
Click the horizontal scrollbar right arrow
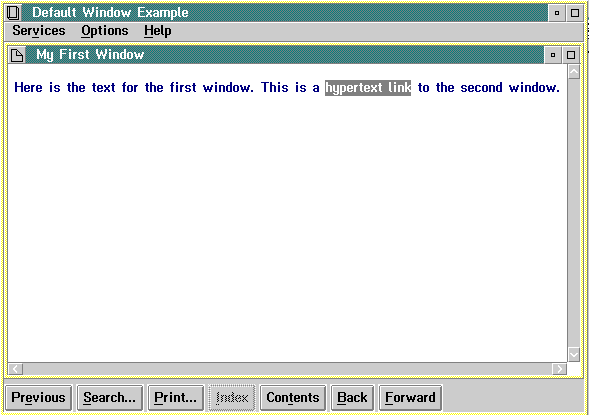(x=559, y=369)
